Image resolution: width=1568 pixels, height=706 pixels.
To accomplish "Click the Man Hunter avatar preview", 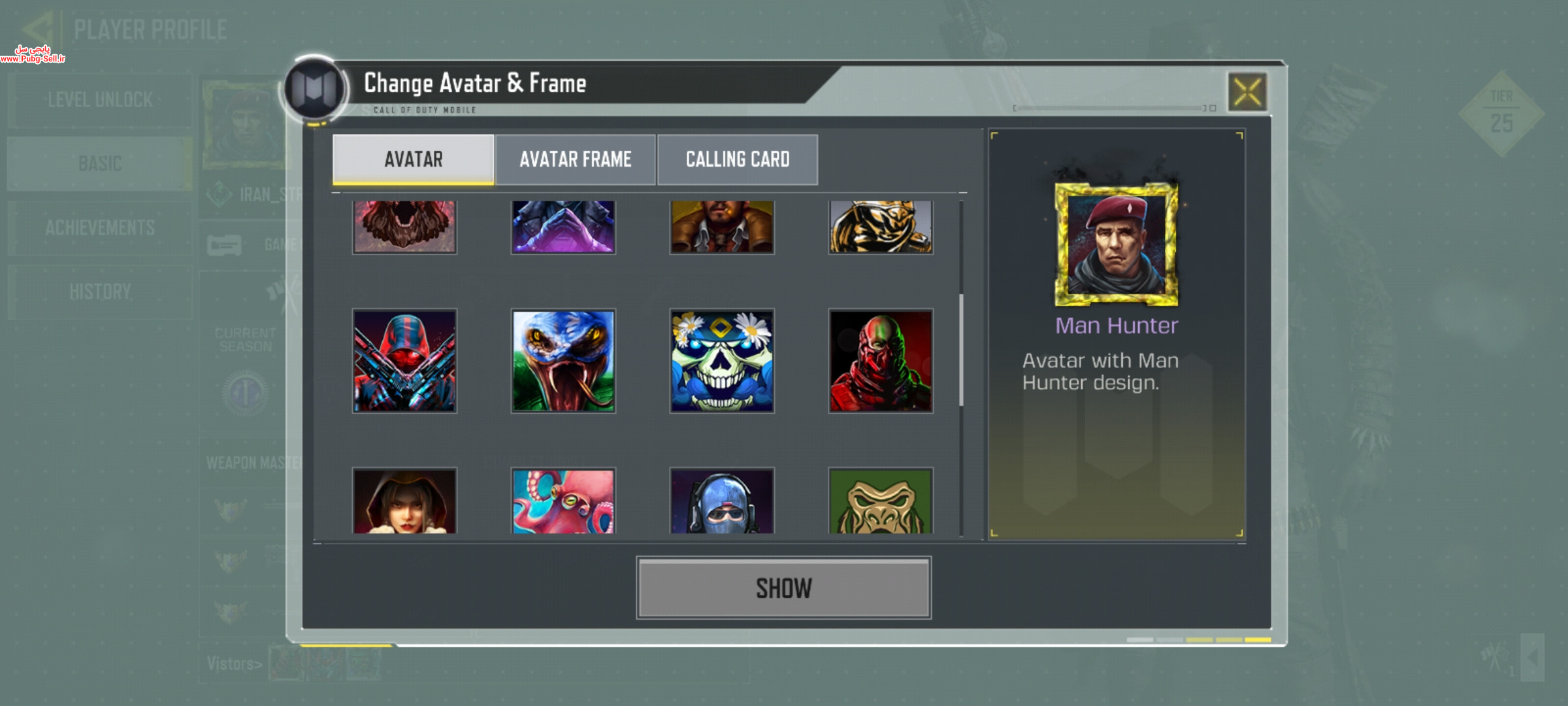I will point(1117,244).
